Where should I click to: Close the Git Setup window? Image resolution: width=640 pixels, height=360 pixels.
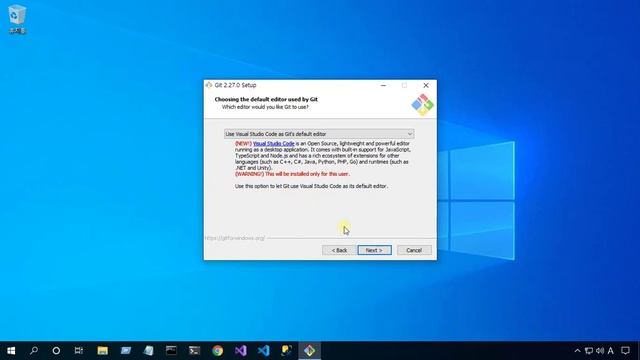[x=426, y=85]
